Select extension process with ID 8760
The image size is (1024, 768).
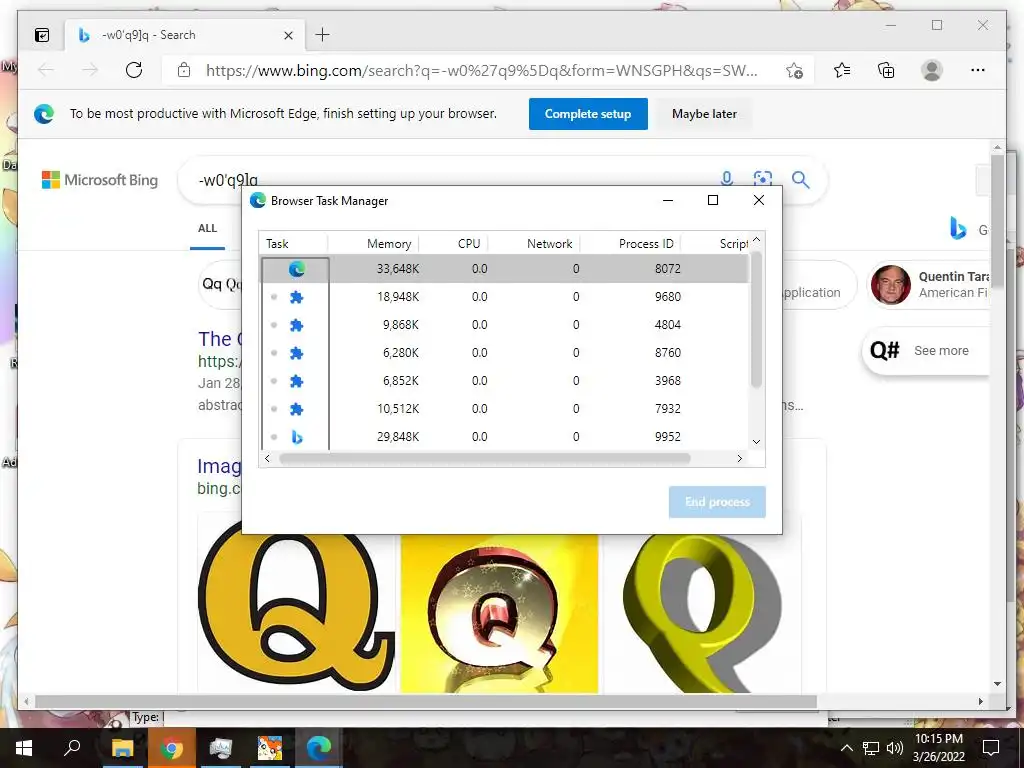point(505,353)
